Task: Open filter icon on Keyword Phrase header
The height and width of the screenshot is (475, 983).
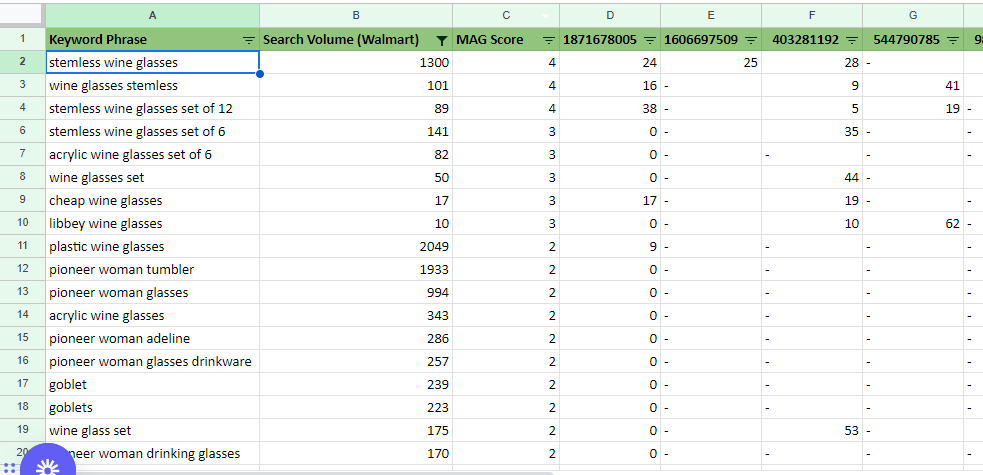Action: (x=249, y=40)
